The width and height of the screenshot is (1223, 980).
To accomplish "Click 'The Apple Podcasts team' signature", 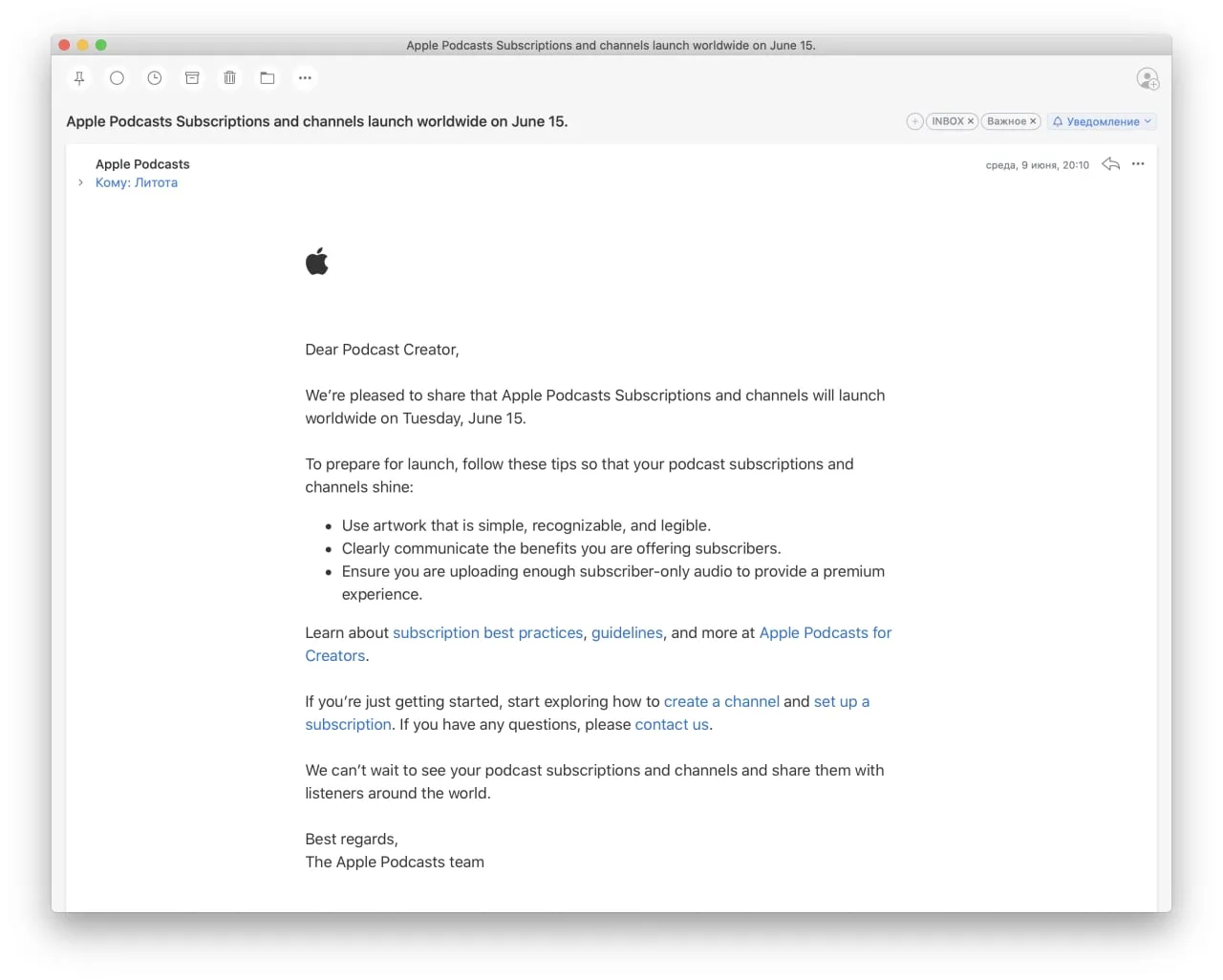I will pyautogui.click(x=395, y=862).
